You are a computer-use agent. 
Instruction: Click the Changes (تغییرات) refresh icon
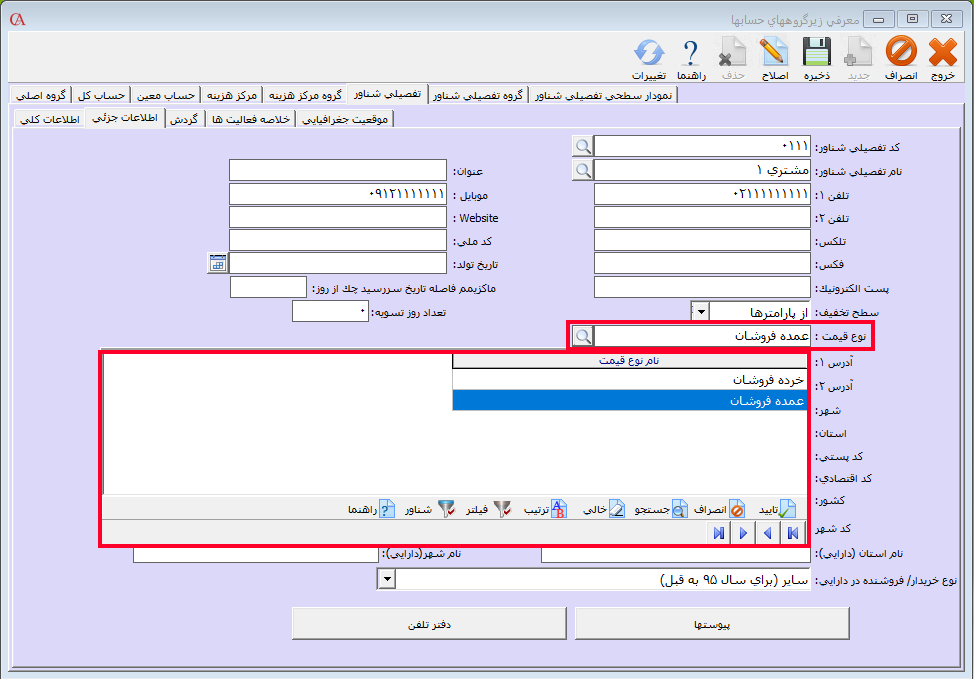[x=650, y=53]
